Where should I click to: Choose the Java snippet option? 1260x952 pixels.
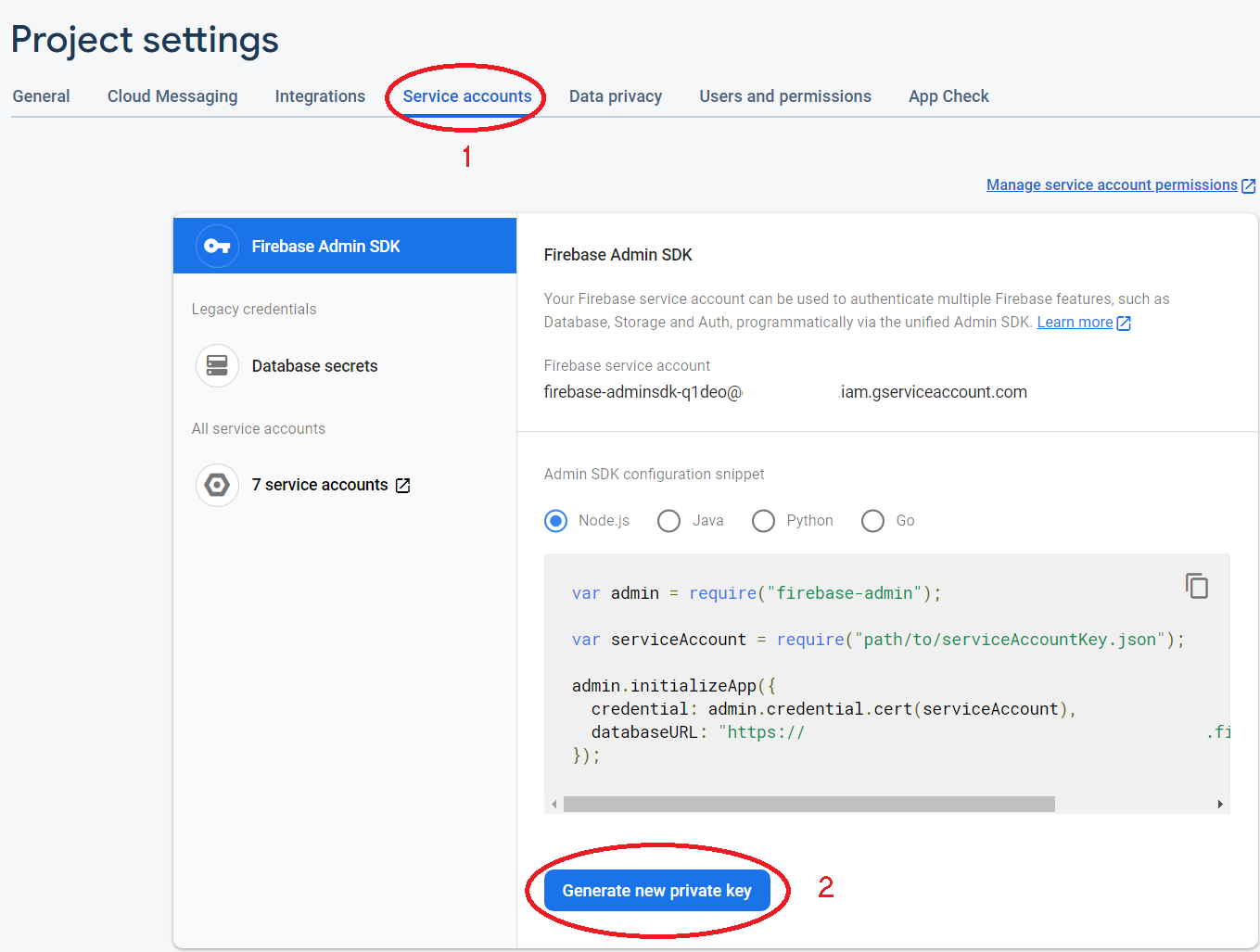tap(668, 521)
